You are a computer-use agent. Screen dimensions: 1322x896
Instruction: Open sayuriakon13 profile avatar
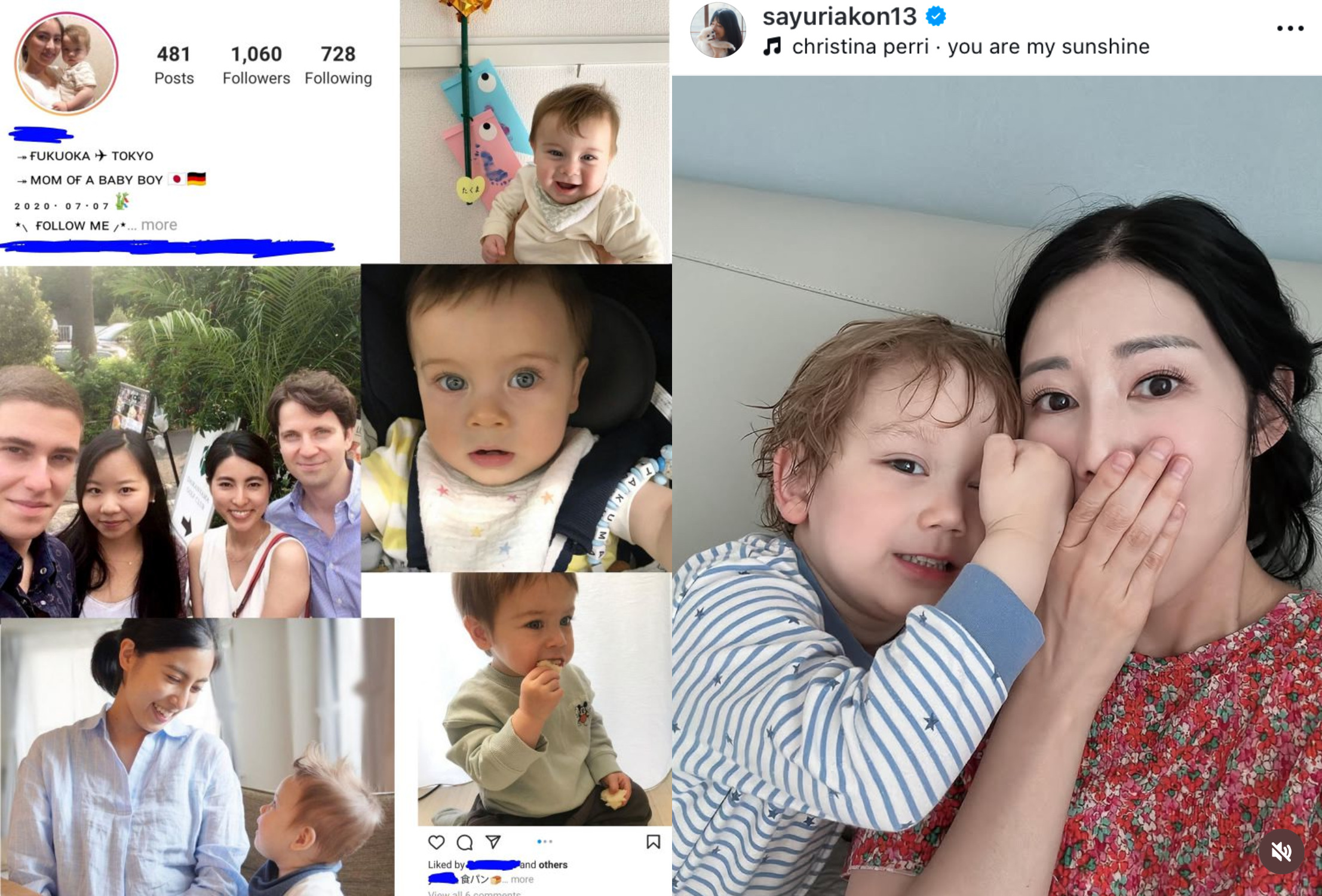(717, 30)
